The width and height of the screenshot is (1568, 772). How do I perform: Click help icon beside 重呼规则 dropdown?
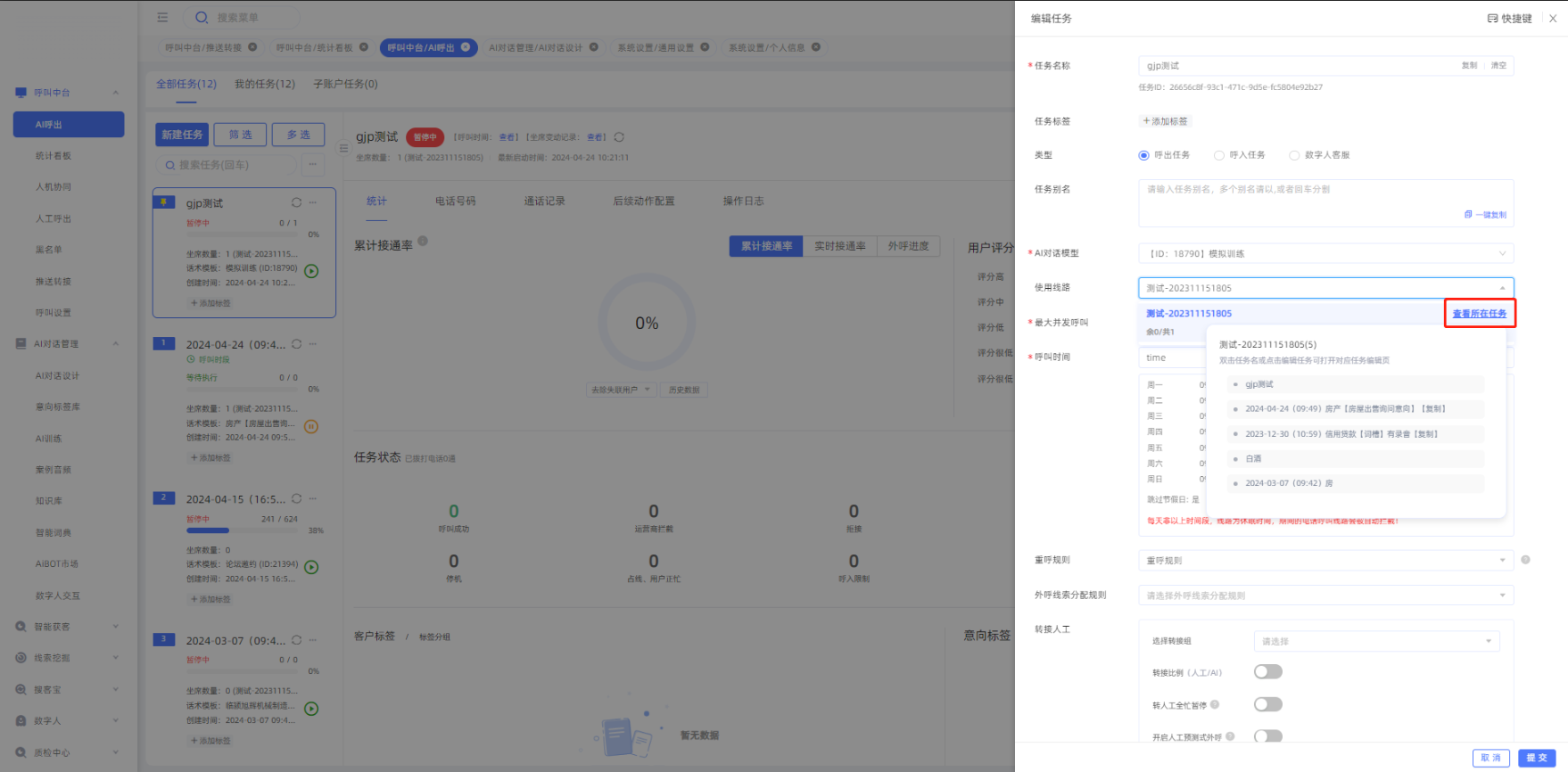click(x=1525, y=560)
